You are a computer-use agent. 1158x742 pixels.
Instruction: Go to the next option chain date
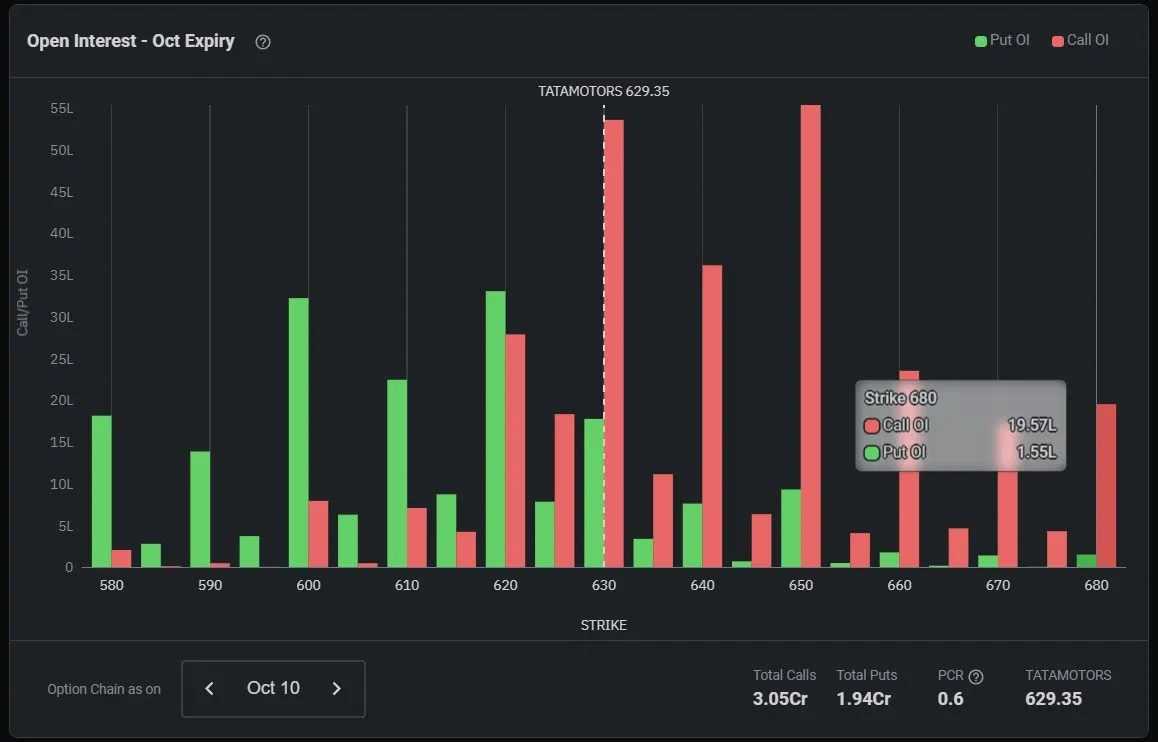[x=337, y=689]
